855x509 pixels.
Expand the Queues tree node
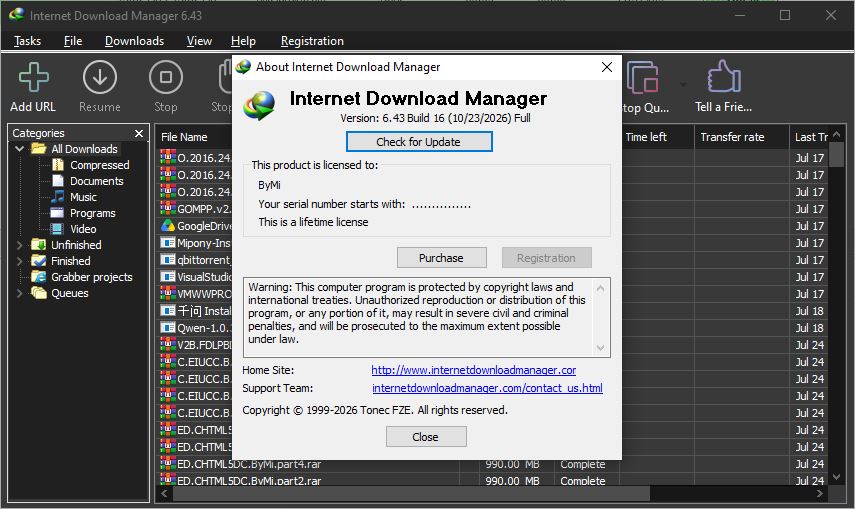(20, 293)
